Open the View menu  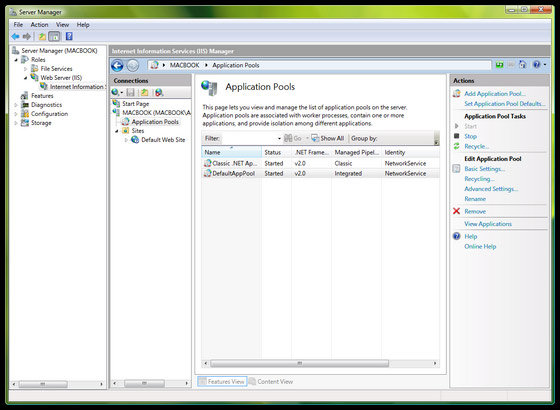point(62,25)
